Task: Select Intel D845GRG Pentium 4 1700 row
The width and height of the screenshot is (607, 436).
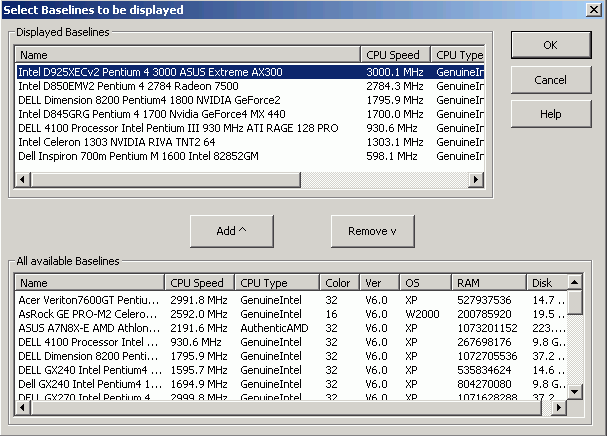Action: 250,114
